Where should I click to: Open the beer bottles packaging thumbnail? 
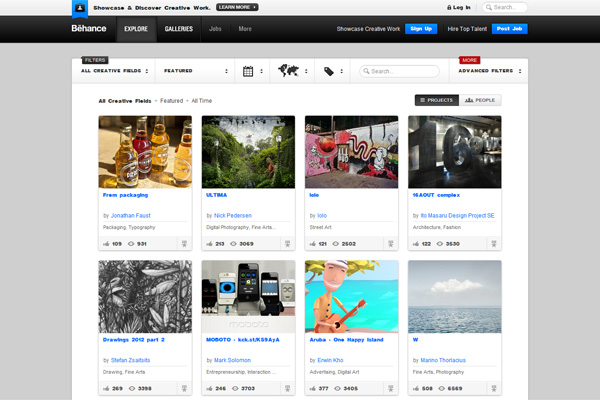click(x=145, y=152)
